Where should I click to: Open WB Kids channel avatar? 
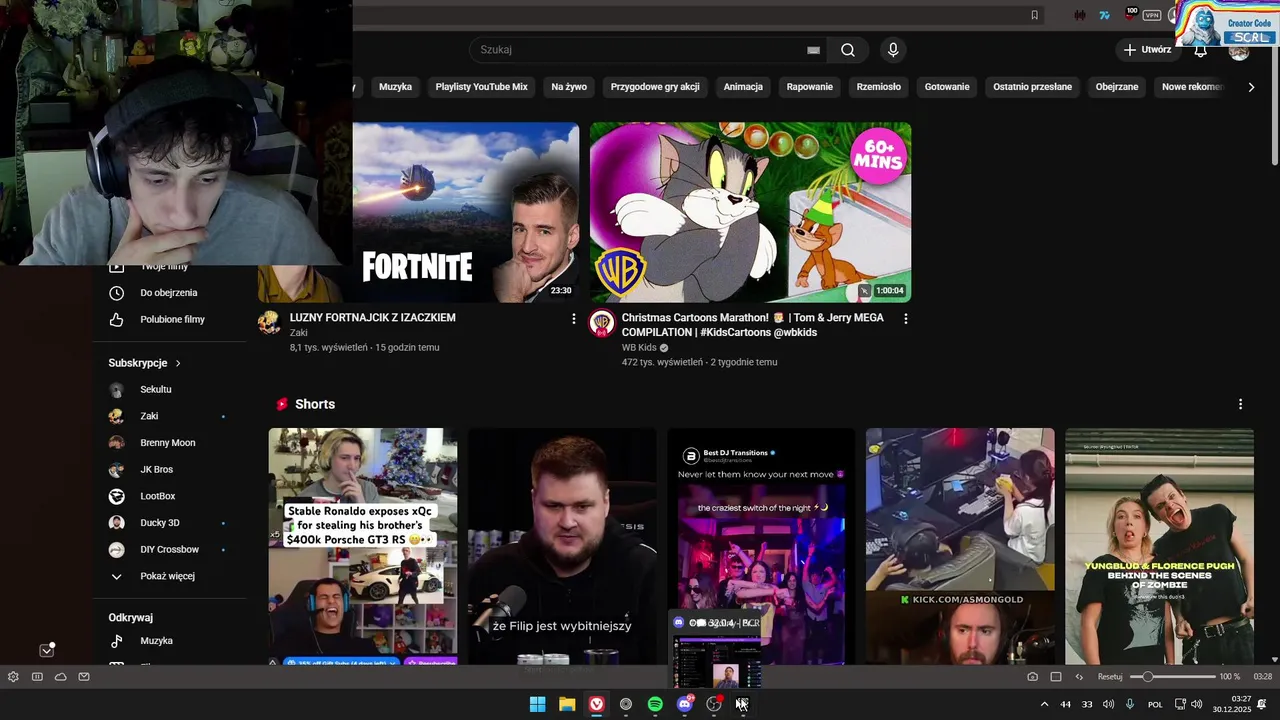pos(601,322)
